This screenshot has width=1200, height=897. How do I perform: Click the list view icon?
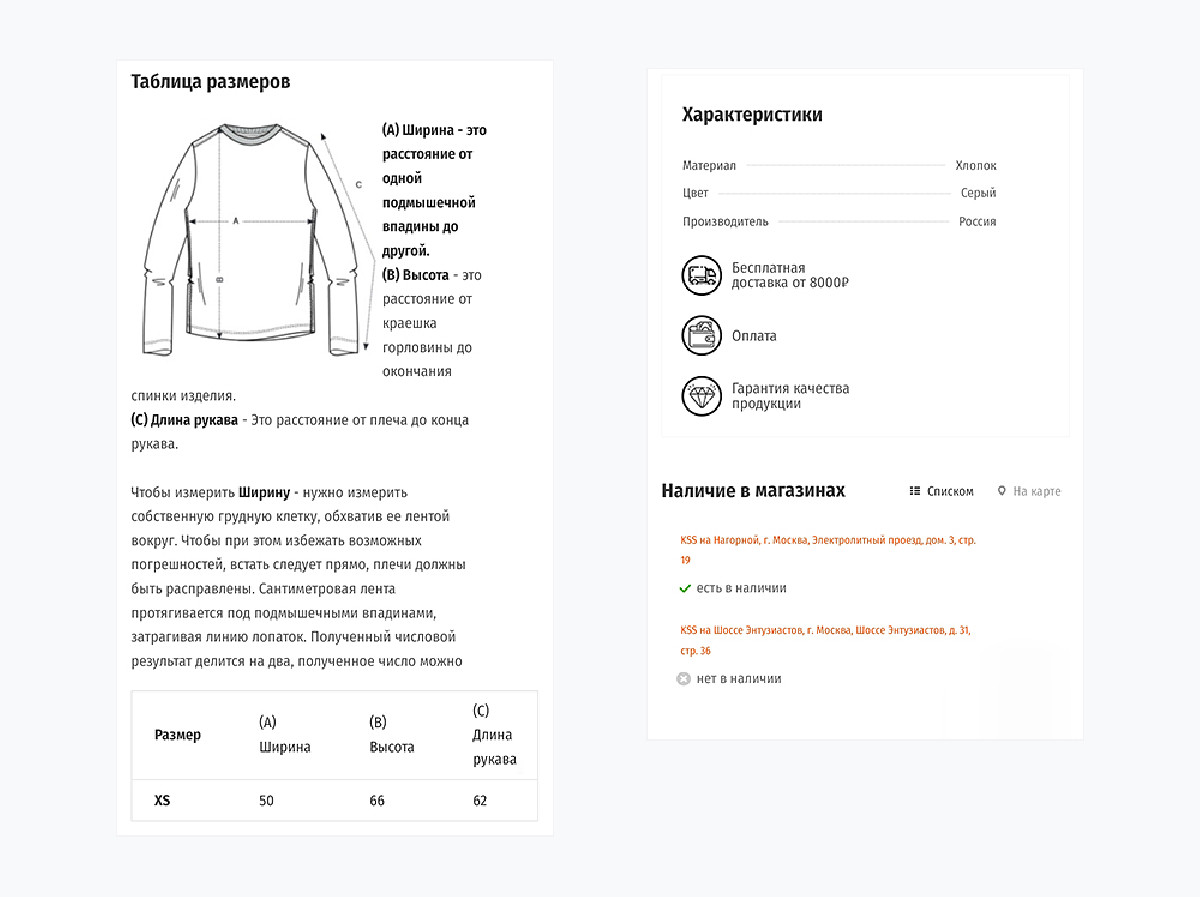(x=915, y=491)
